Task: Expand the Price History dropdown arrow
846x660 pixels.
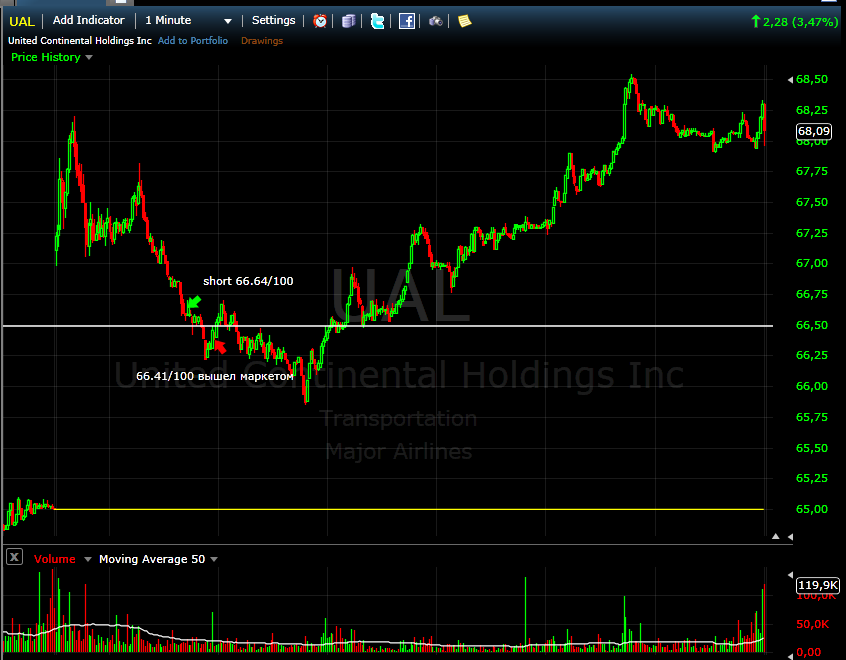Action: click(x=89, y=58)
